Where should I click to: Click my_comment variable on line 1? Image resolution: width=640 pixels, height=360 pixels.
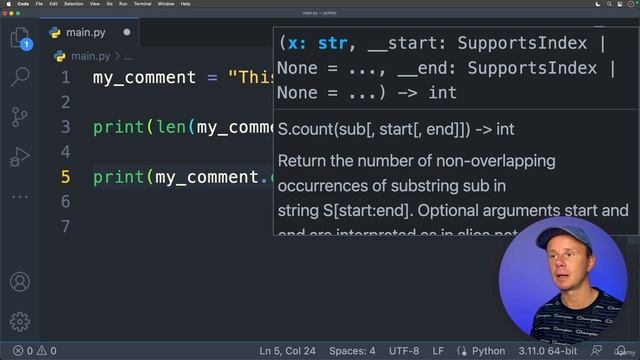144,78
